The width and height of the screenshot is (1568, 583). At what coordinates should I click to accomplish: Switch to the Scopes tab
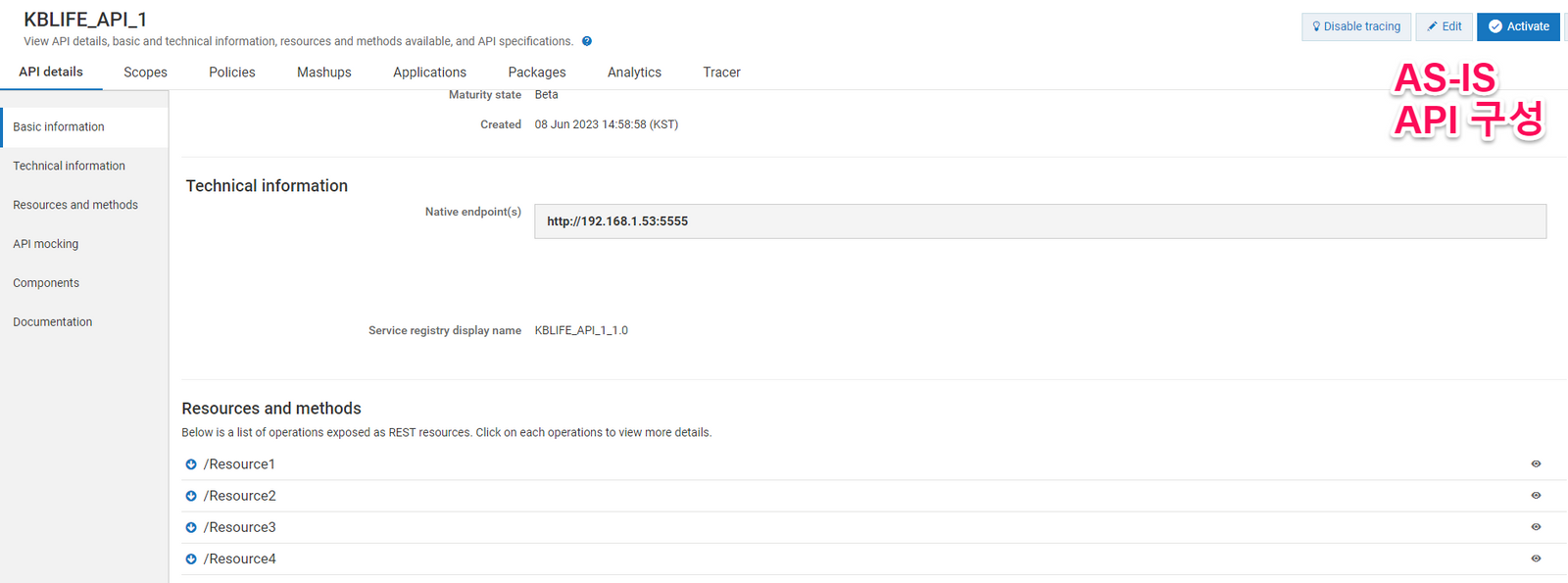coord(145,73)
